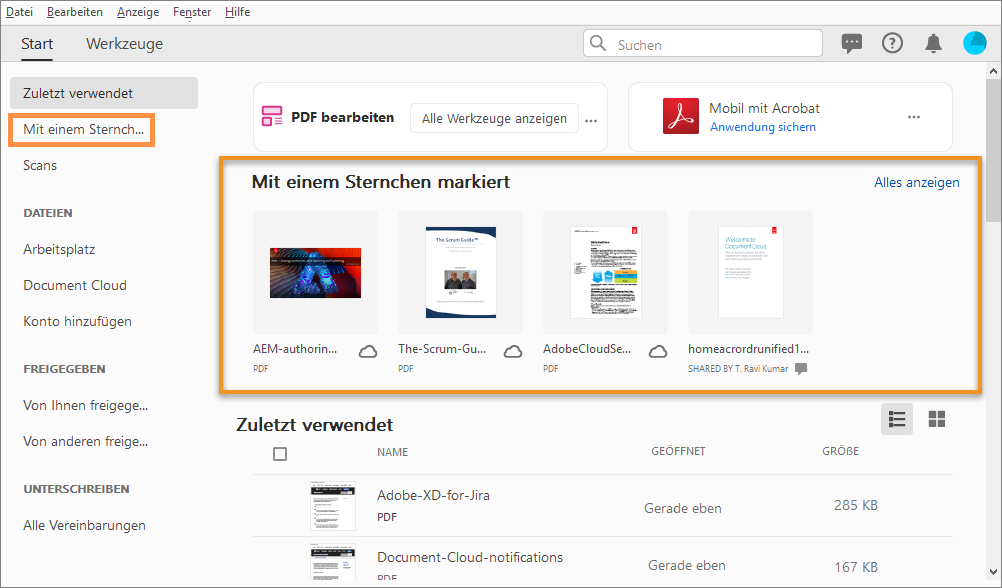Click The-Scrum-Gu... file name
Viewport: 1002px width, 588px height.
click(442, 349)
